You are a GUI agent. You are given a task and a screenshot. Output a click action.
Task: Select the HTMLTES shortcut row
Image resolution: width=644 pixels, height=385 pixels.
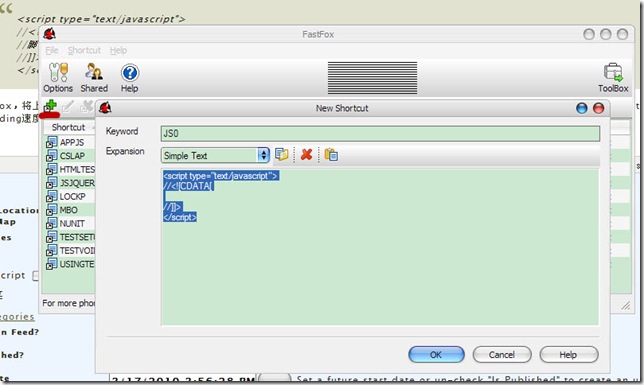point(70,170)
